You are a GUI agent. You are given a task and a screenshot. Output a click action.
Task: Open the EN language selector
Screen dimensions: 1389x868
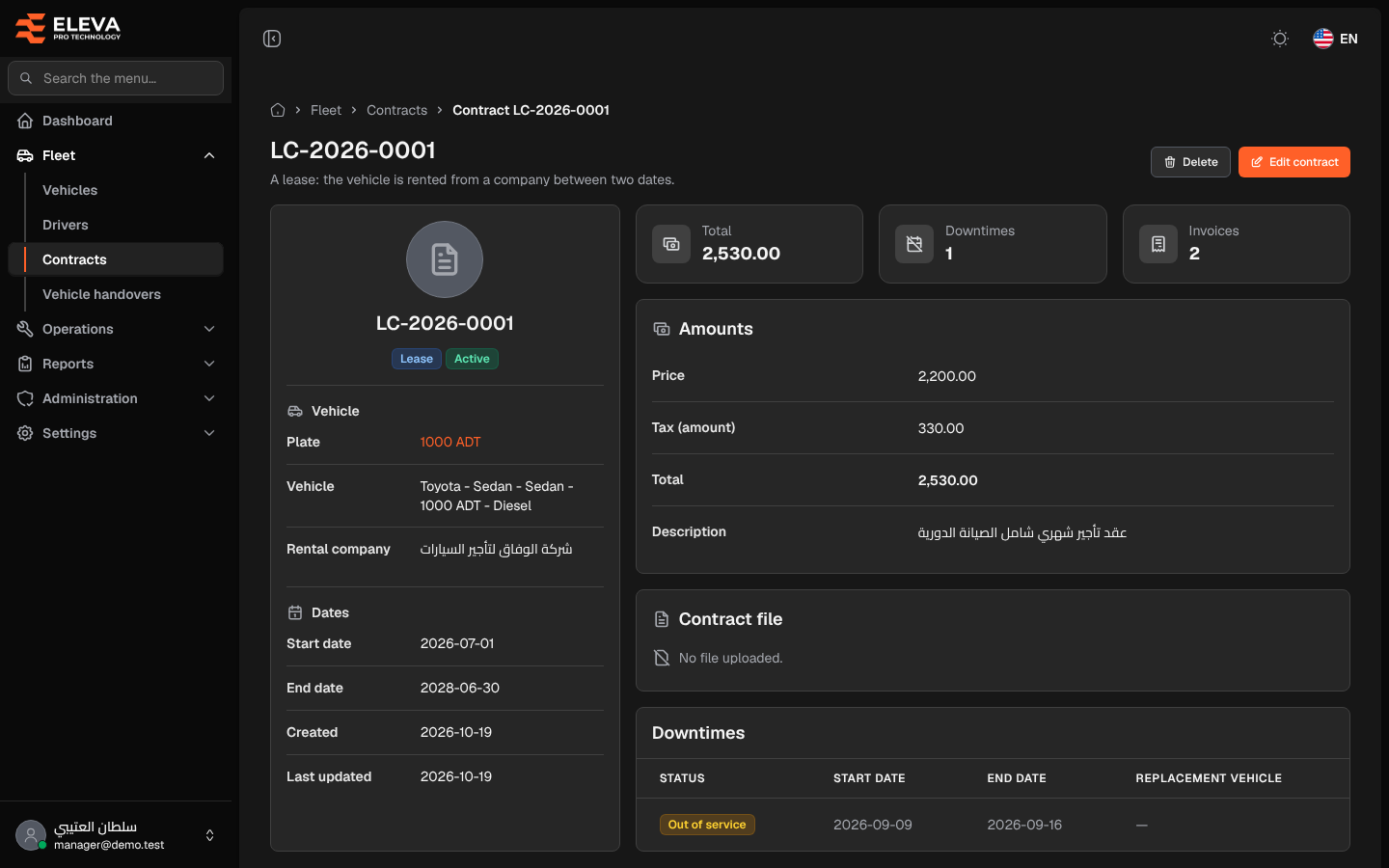click(1335, 39)
